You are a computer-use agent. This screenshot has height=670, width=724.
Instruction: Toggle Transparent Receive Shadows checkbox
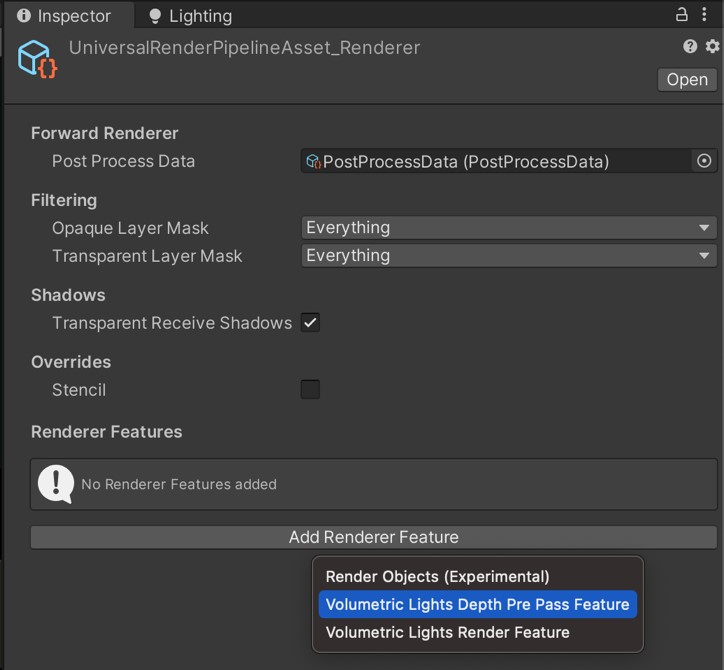(x=310, y=323)
